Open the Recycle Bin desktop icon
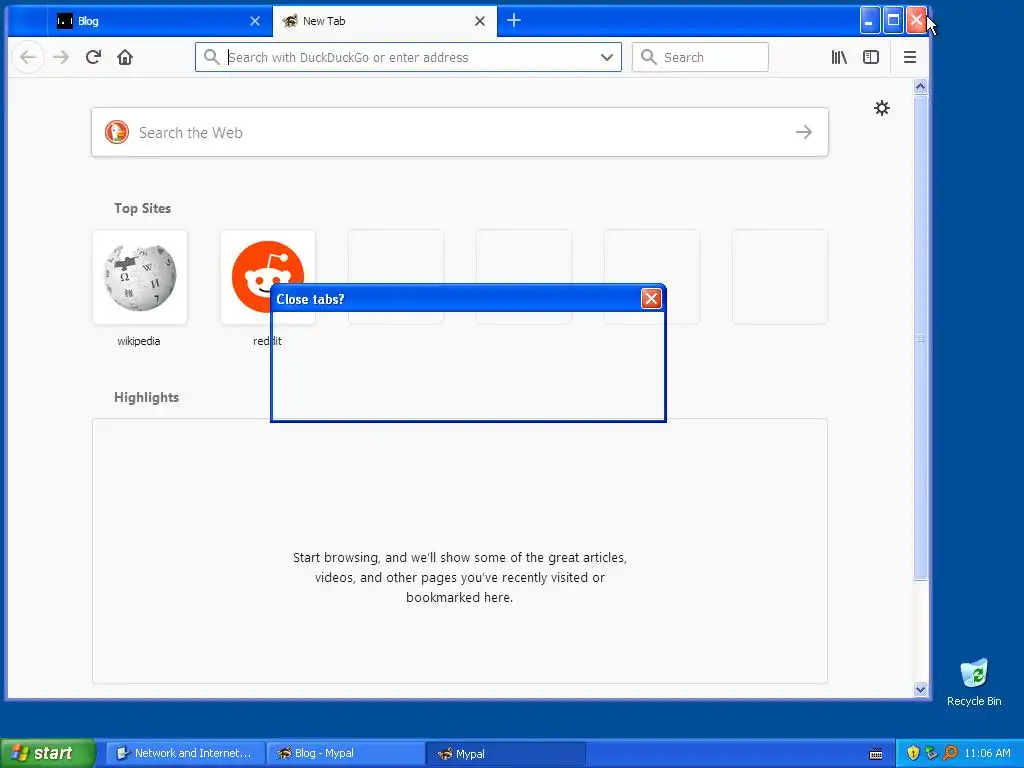 coord(974,682)
